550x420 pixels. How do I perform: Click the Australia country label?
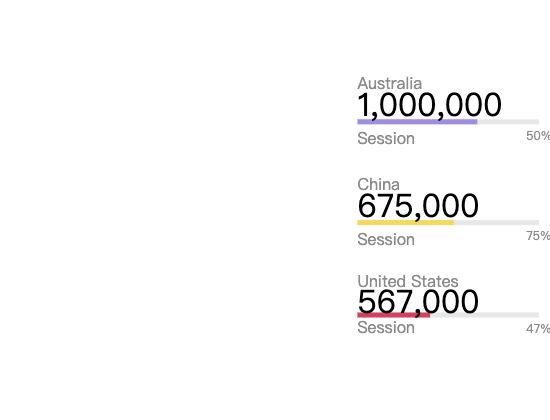(389, 84)
